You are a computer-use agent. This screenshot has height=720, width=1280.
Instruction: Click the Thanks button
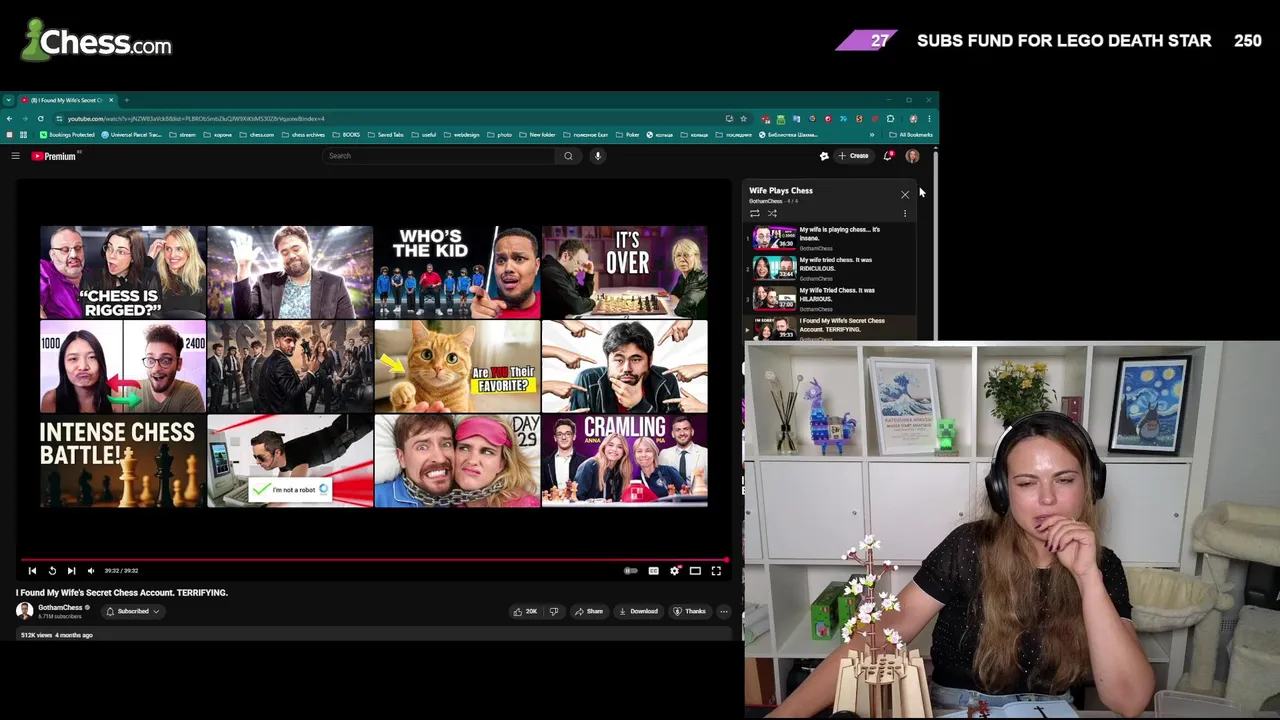tap(690, 611)
